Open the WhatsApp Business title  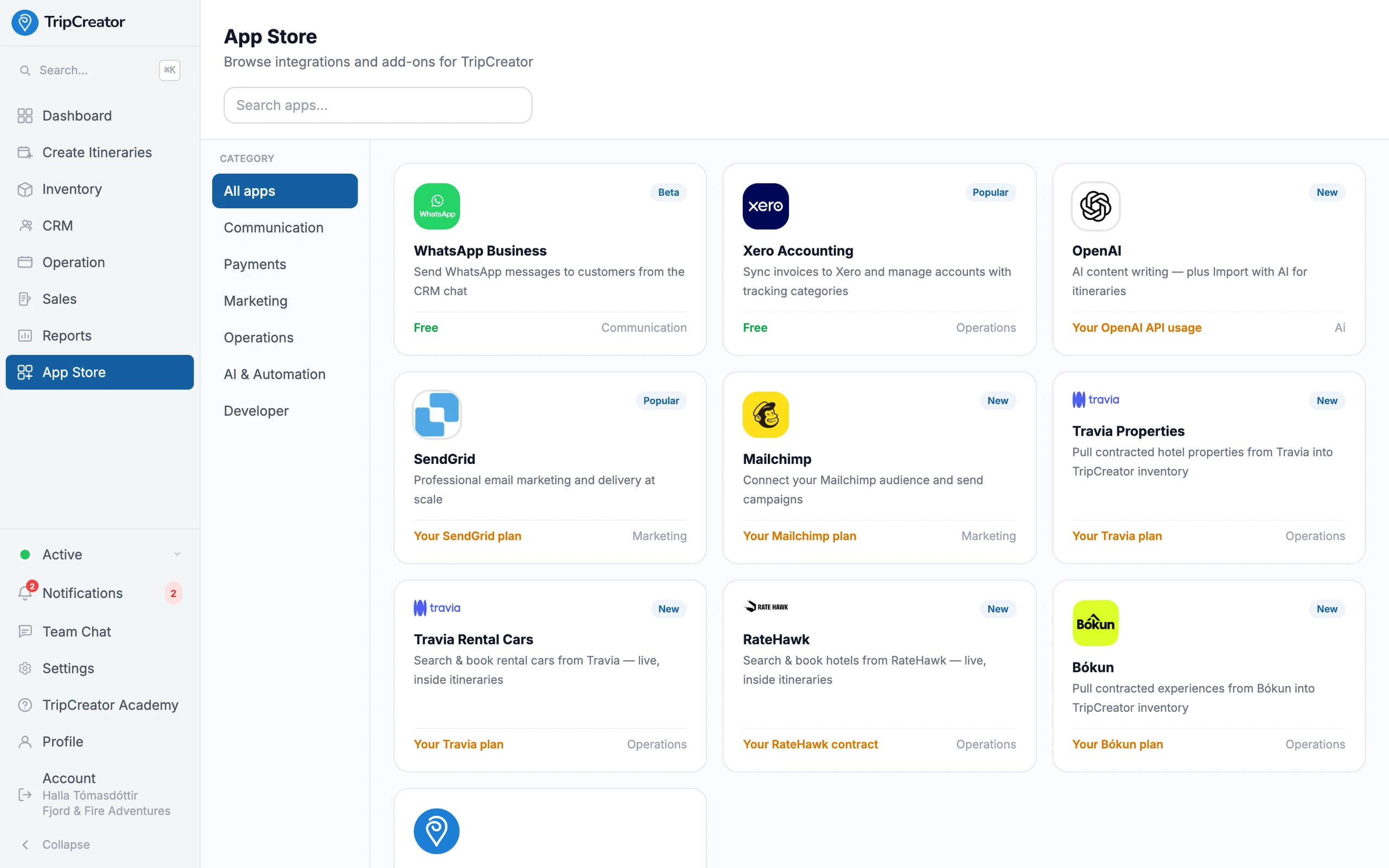pos(480,251)
